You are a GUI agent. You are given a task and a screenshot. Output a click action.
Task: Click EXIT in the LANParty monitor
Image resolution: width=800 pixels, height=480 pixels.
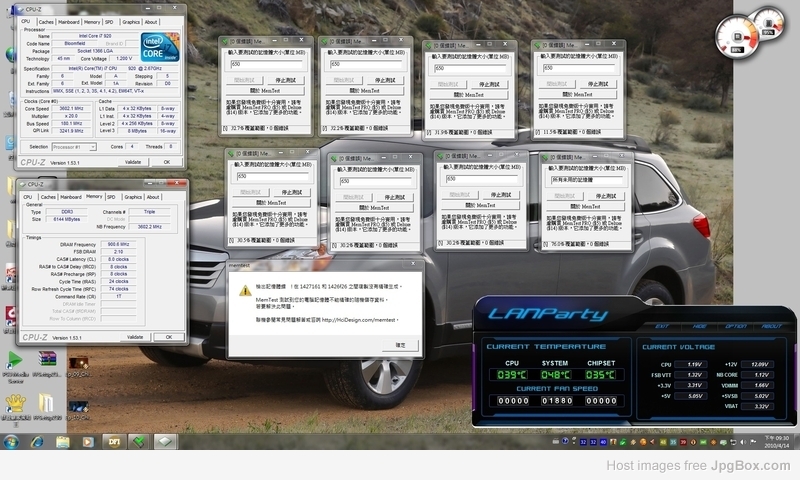pyautogui.click(x=662, y=326)
